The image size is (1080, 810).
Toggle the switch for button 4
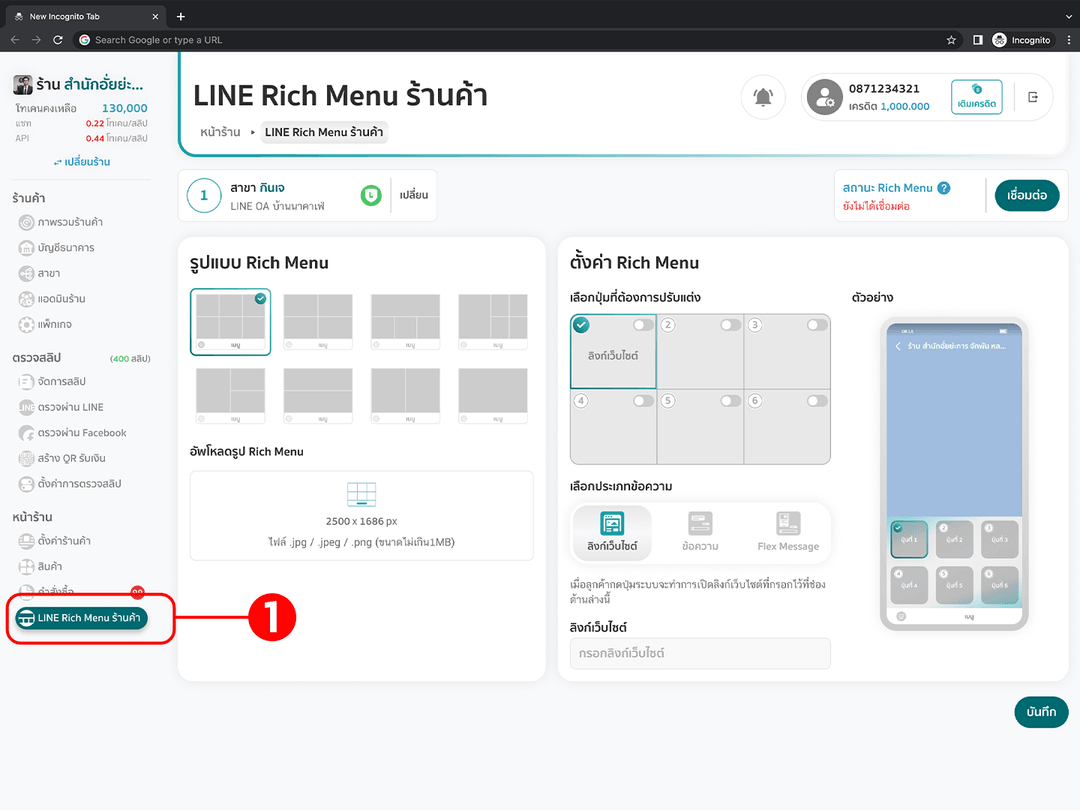pyautogui.click(x=643, y=401)
